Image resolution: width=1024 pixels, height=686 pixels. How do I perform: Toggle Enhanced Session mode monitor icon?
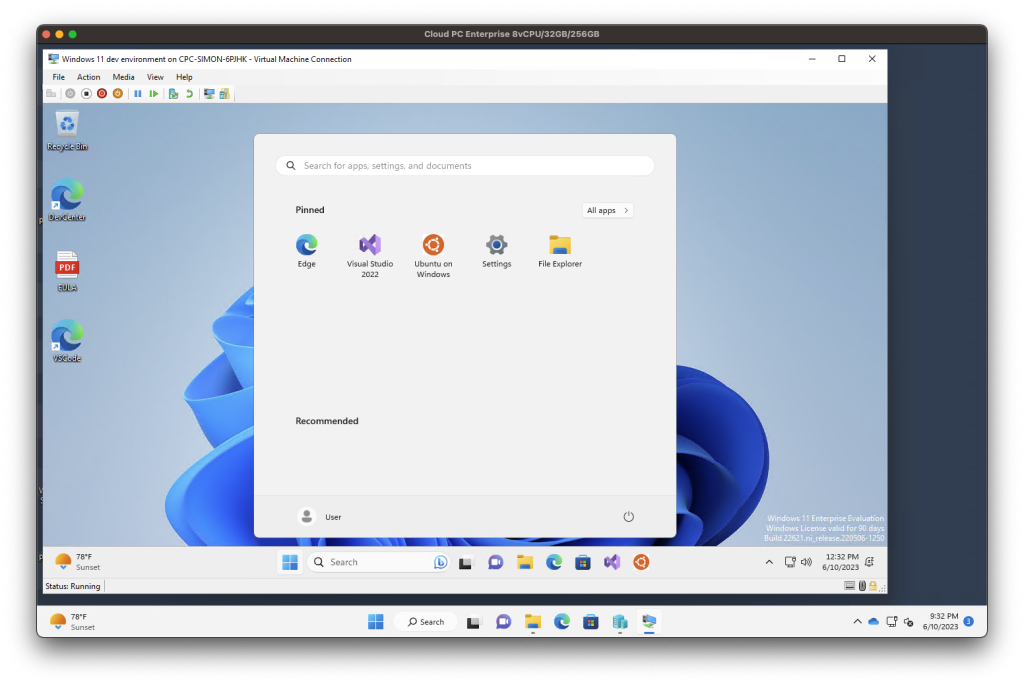pos(208,93)
